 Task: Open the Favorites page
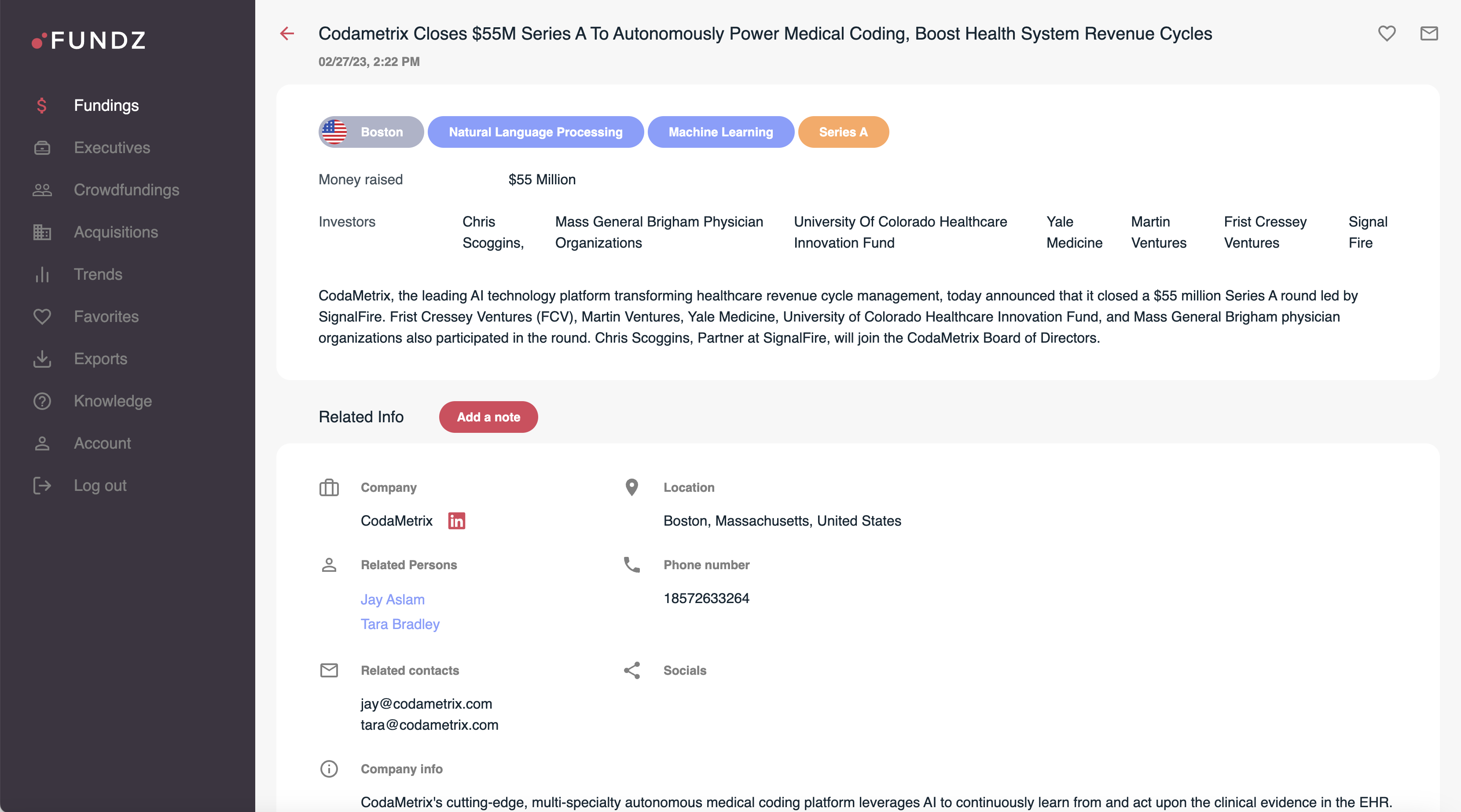(x=106, y=316)
